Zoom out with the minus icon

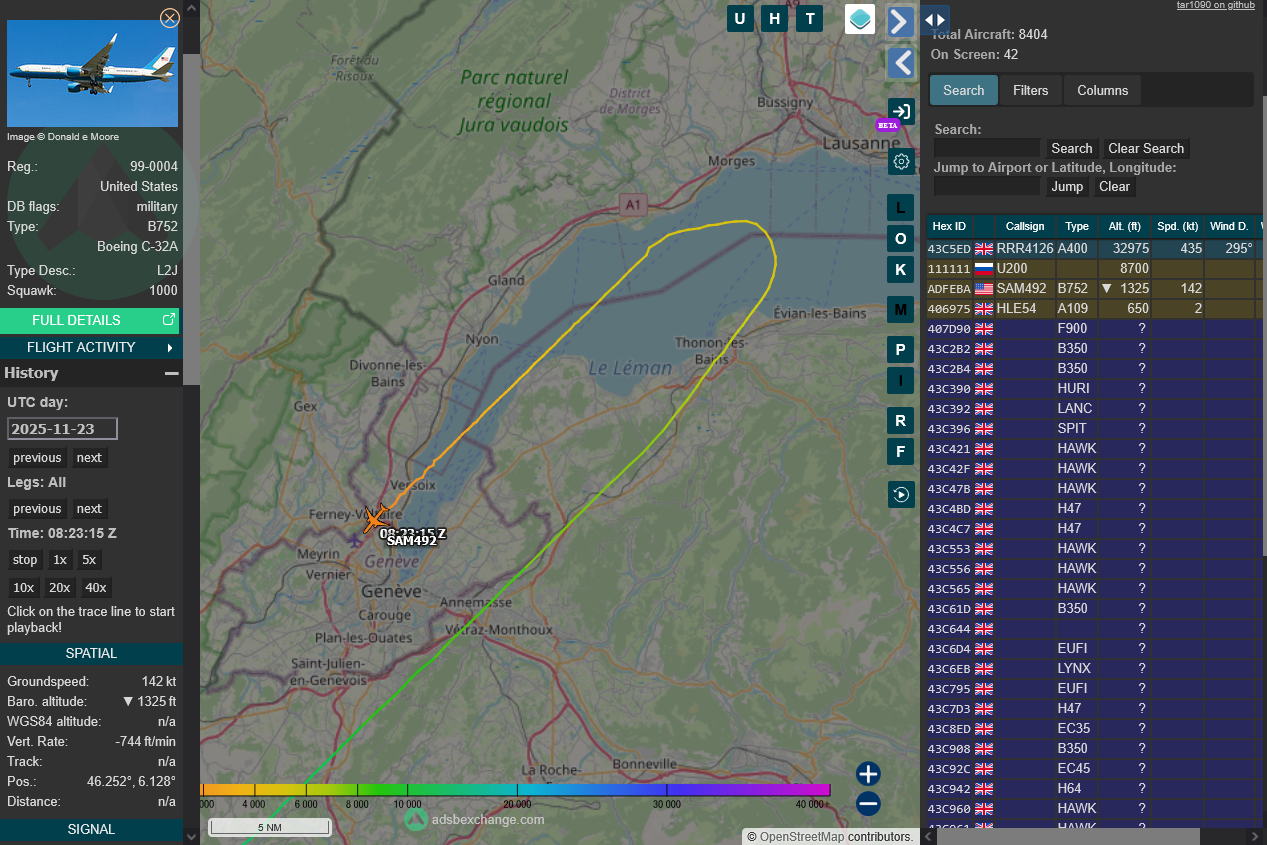pos(868,803)
